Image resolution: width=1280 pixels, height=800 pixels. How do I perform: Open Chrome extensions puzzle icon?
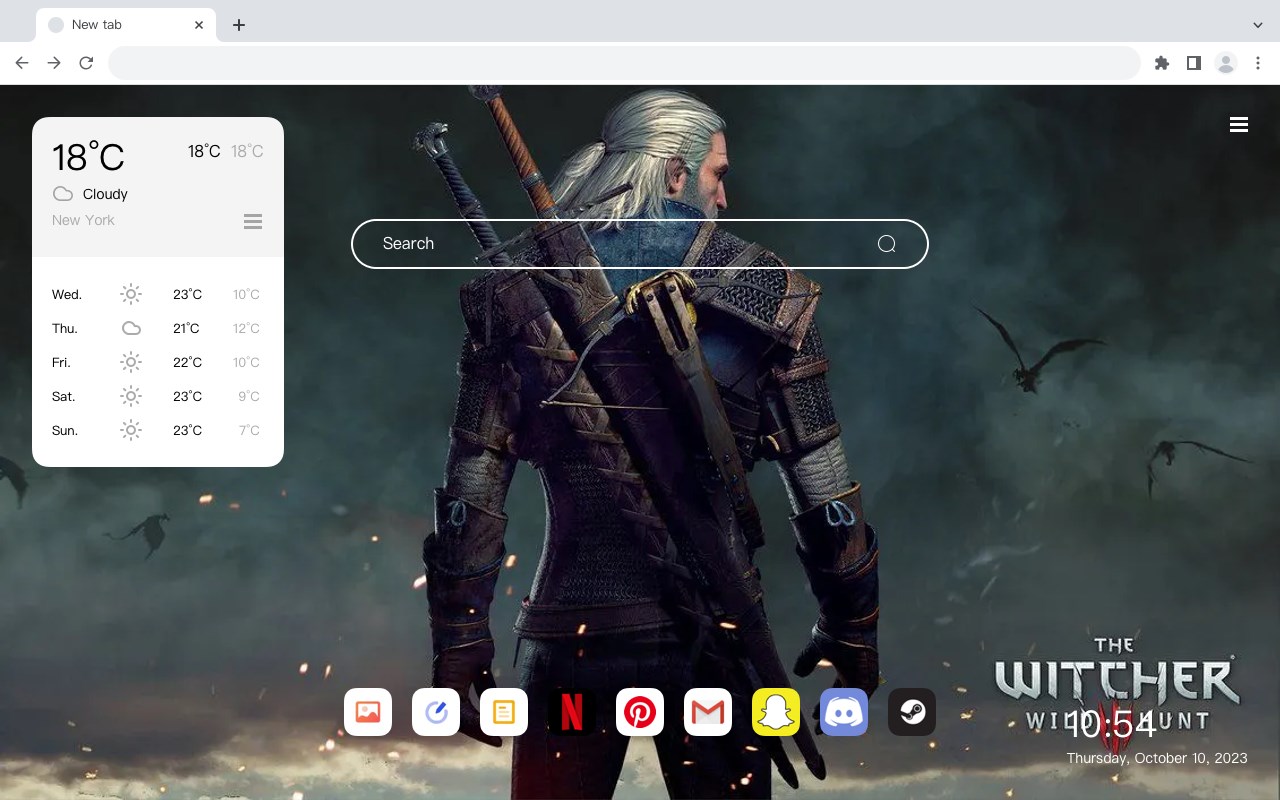click(1161, 63)
